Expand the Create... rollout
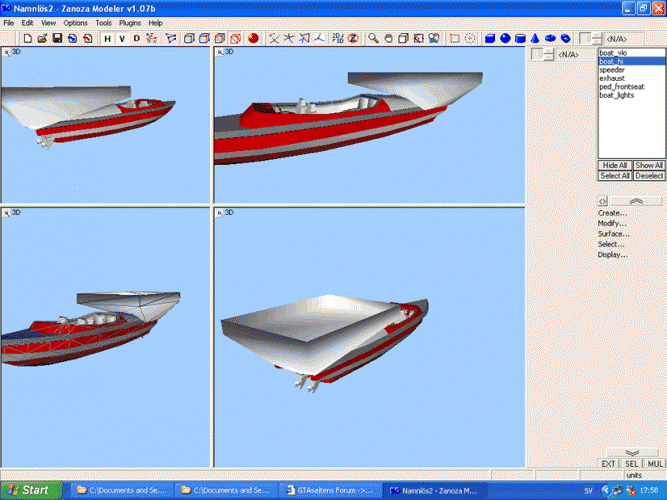This screenshot has height=500, width=667. tap(612, 213)
